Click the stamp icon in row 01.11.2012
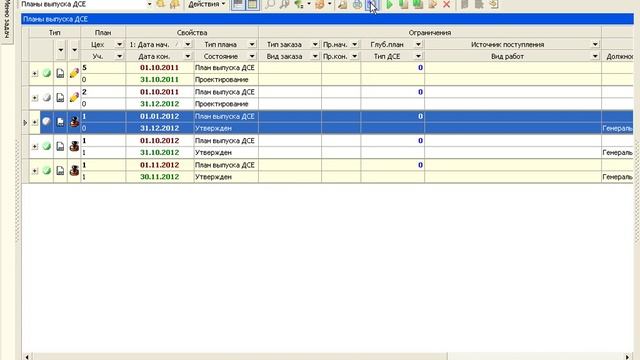 click(x=74, y=171)
